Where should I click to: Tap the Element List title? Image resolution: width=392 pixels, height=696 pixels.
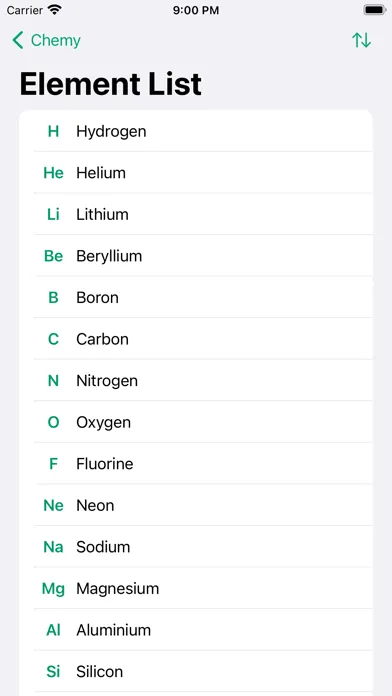pos(111,84)
